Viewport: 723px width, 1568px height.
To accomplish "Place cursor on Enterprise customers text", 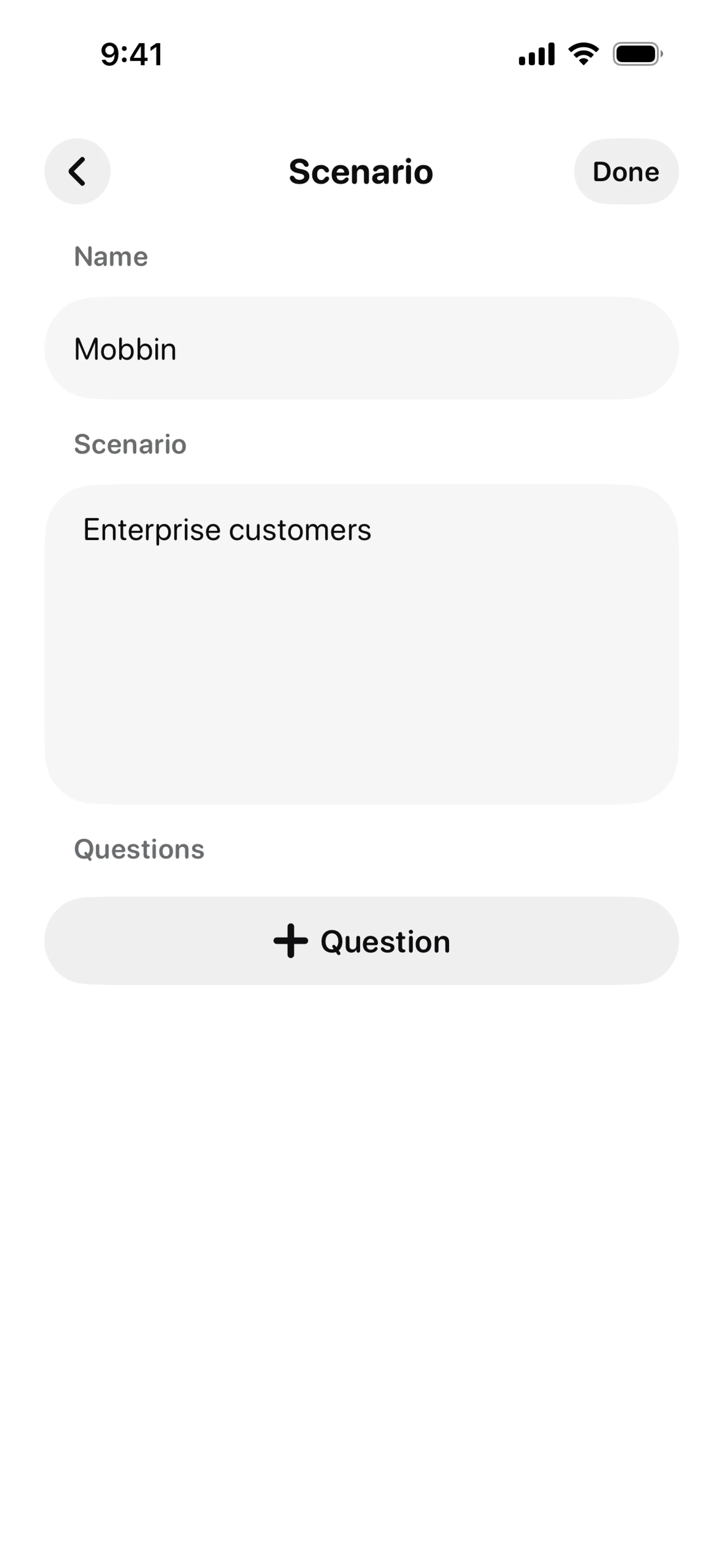I will (227, 530).
